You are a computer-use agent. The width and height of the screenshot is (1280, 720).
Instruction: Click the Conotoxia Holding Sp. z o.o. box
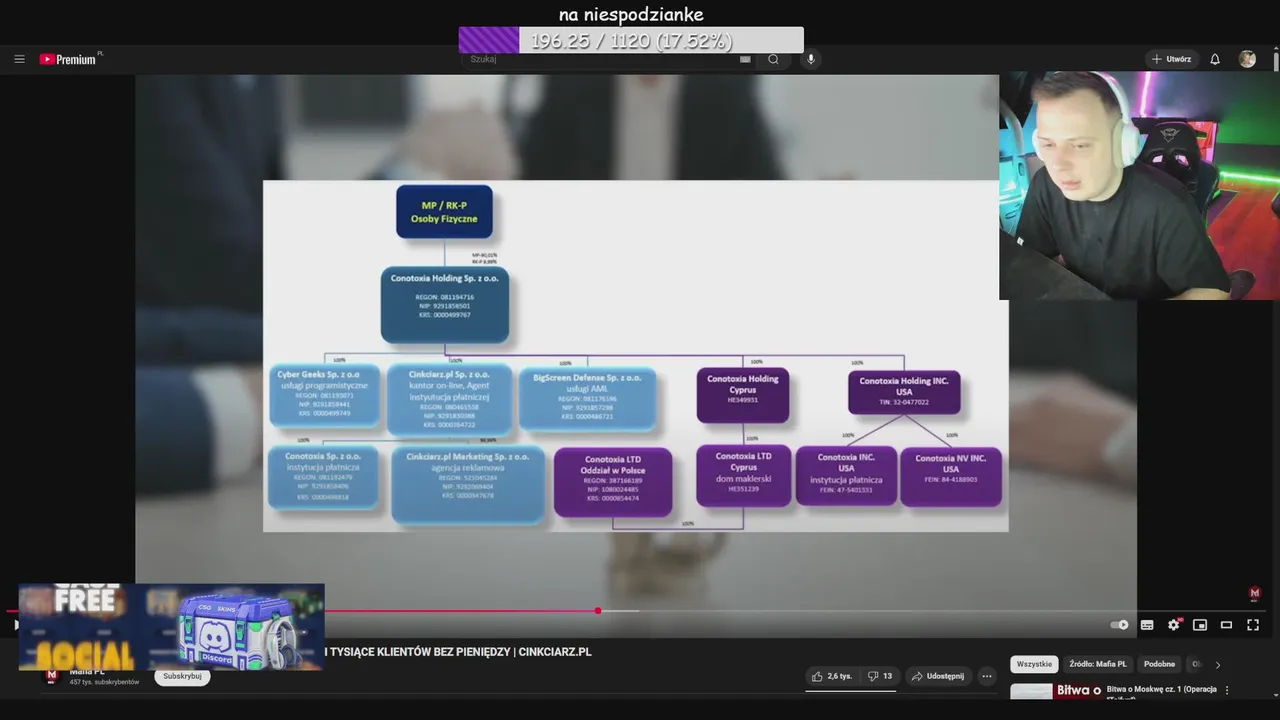(445, 304)
